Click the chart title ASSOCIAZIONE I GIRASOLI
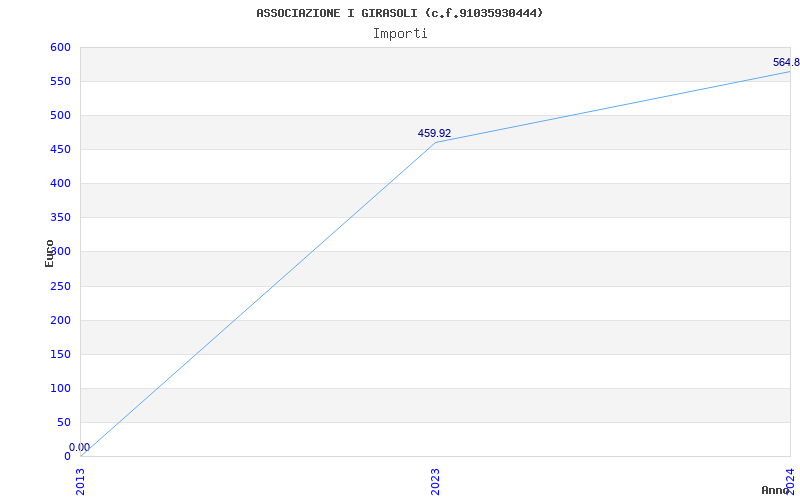The width and height of the screenshot is (800, 500). tap(399, 13)
